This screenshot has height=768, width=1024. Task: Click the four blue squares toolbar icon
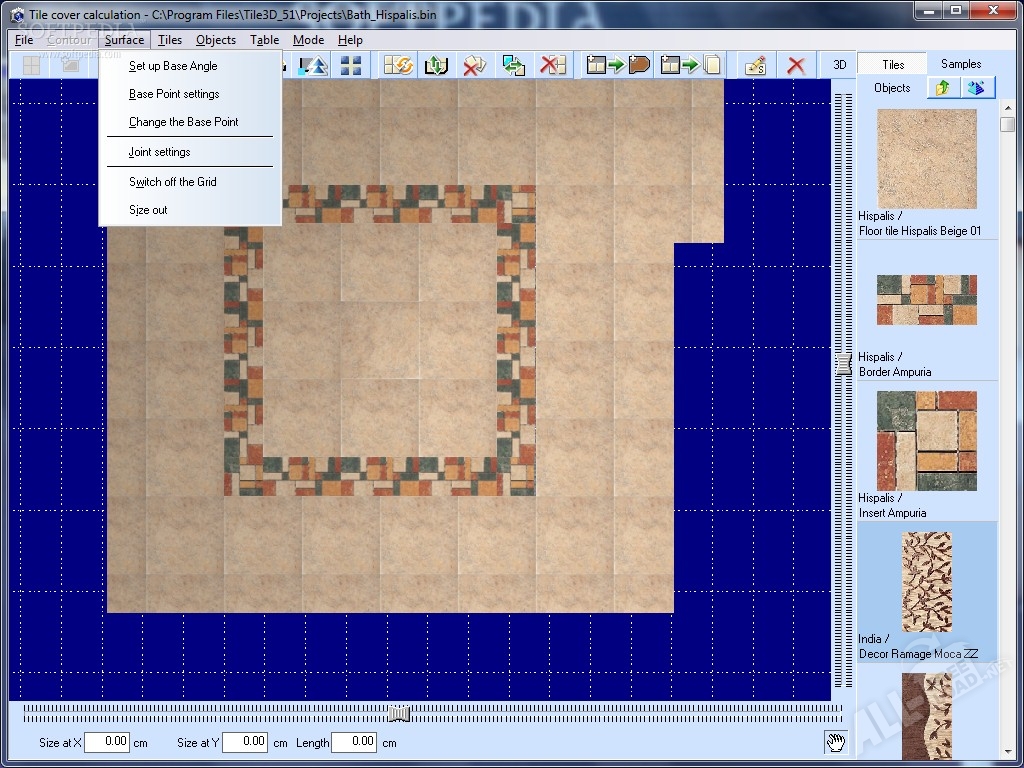click(351, 66)
